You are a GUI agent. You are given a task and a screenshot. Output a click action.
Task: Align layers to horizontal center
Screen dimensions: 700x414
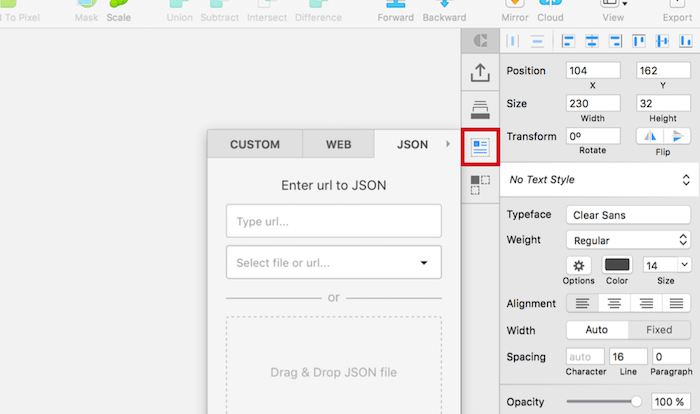coord(592,41)
